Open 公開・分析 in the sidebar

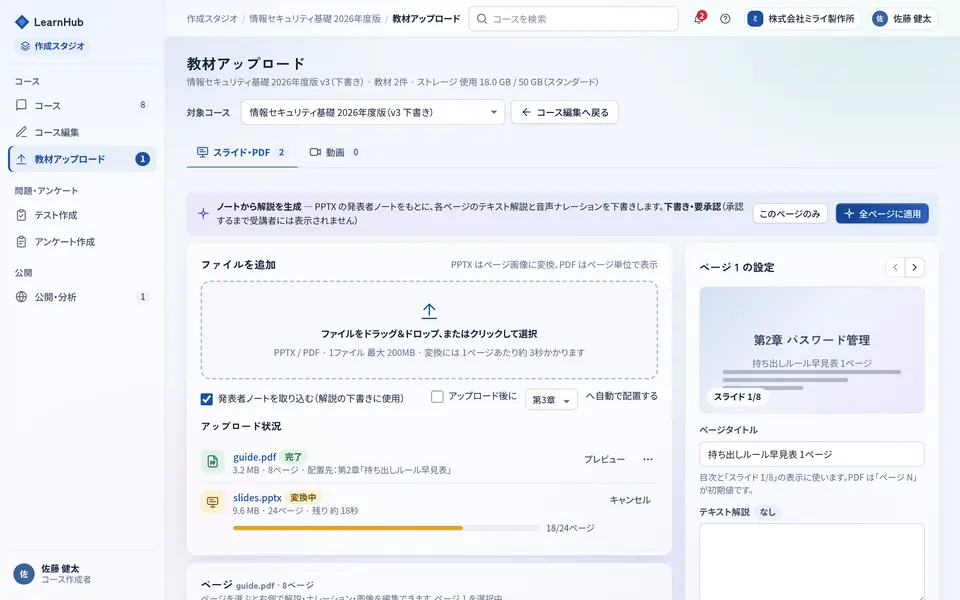click(82, 297)
